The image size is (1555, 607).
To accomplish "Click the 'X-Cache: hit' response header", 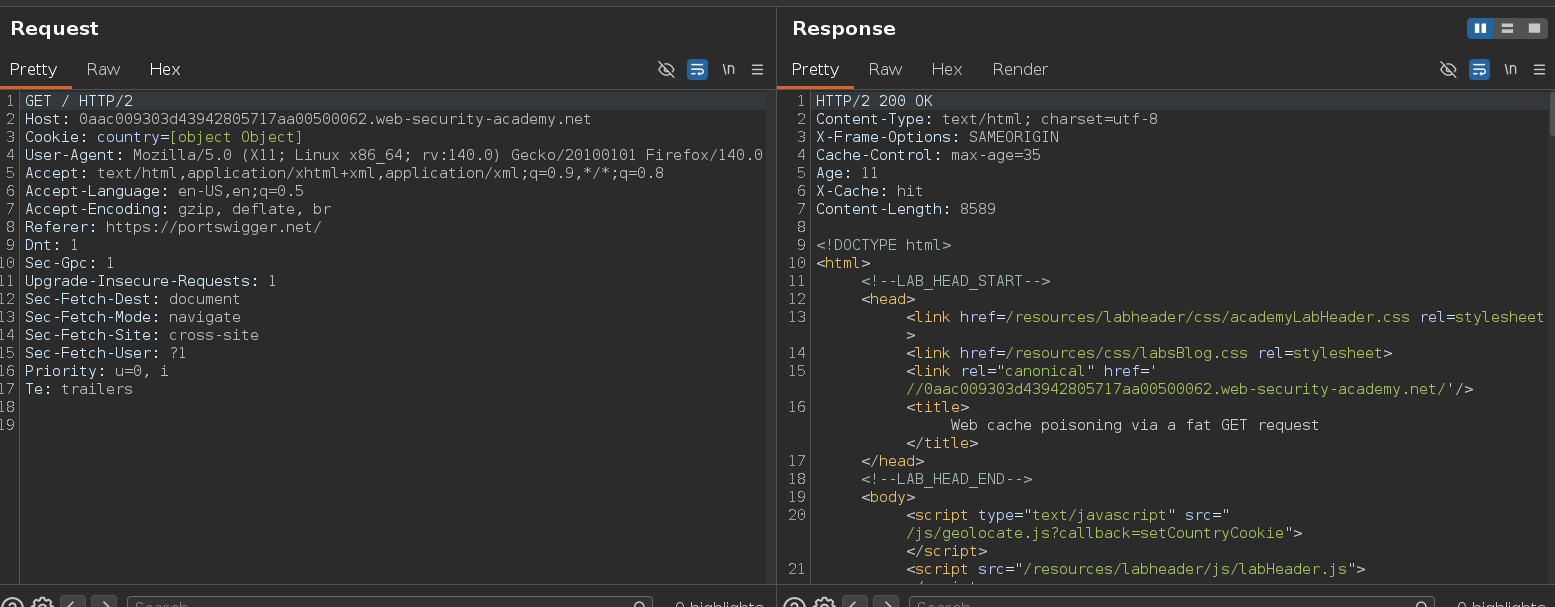I will coord(870,191).
